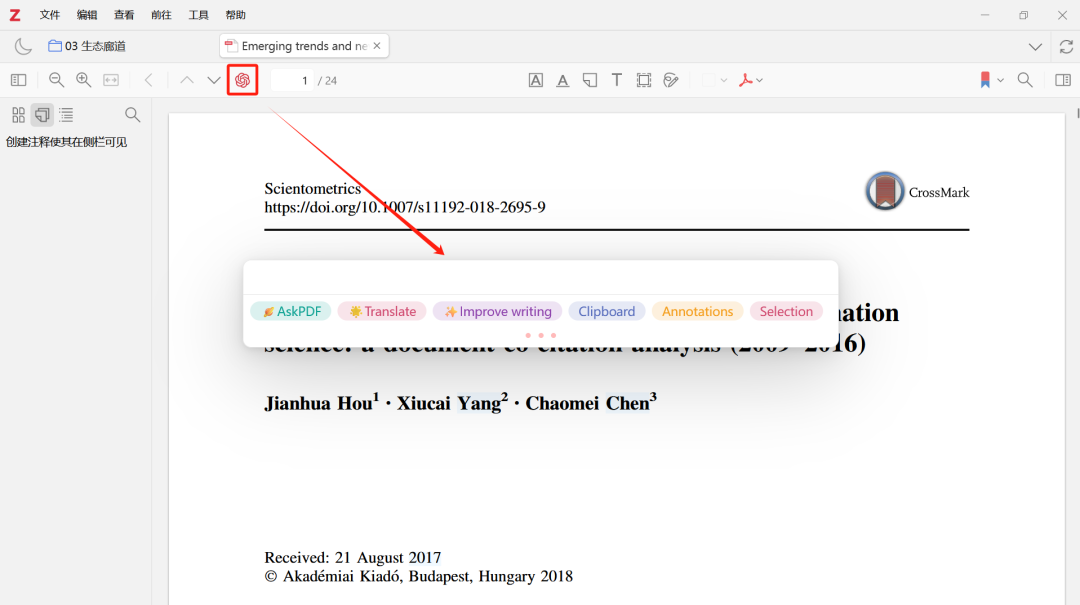Image resolution: width=1080 pixels, height=605 pixels.
Task: Open the bookmark color dropdown
Action: point(991,80)
